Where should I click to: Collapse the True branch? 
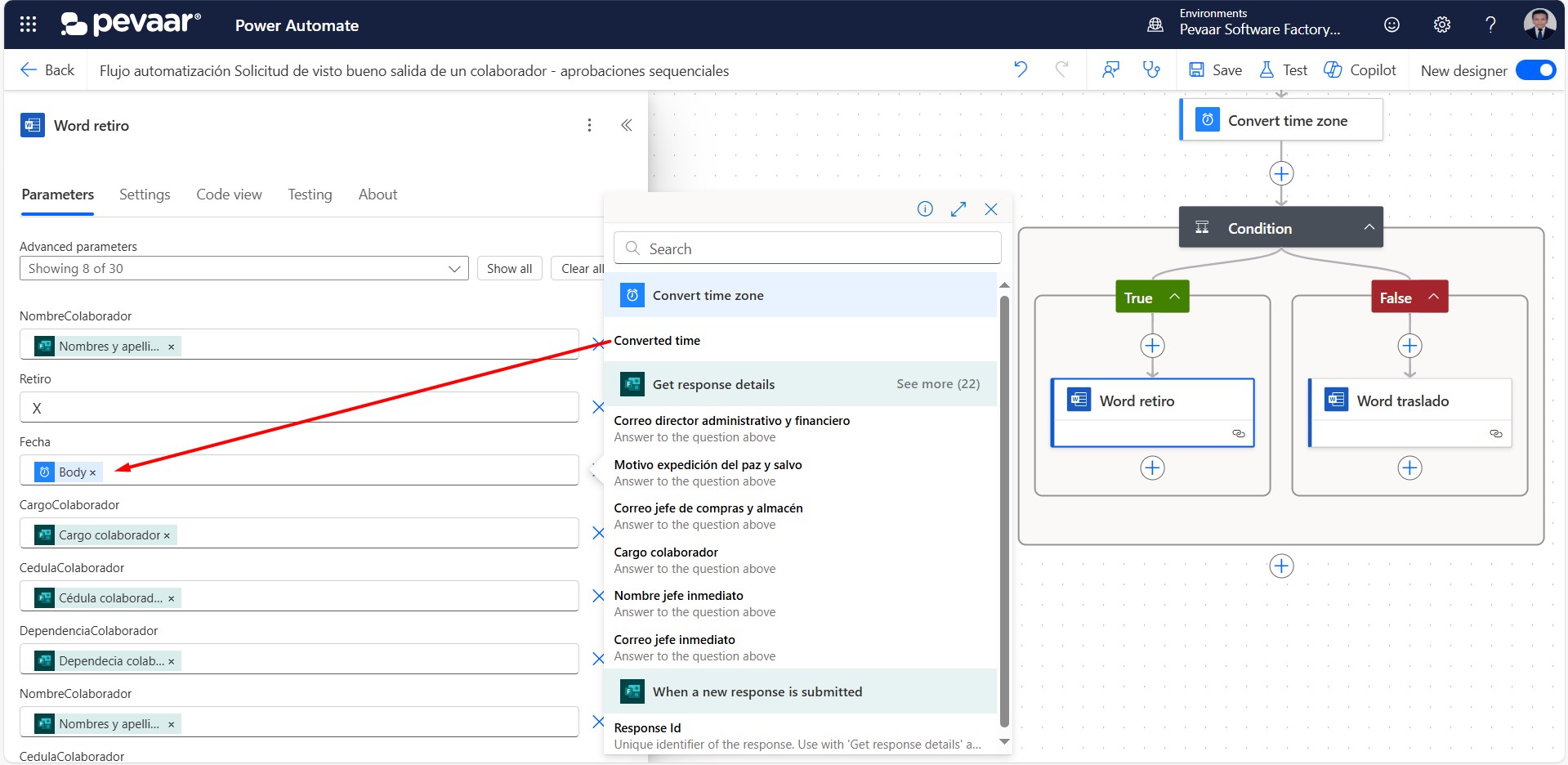click(1174, 297)
